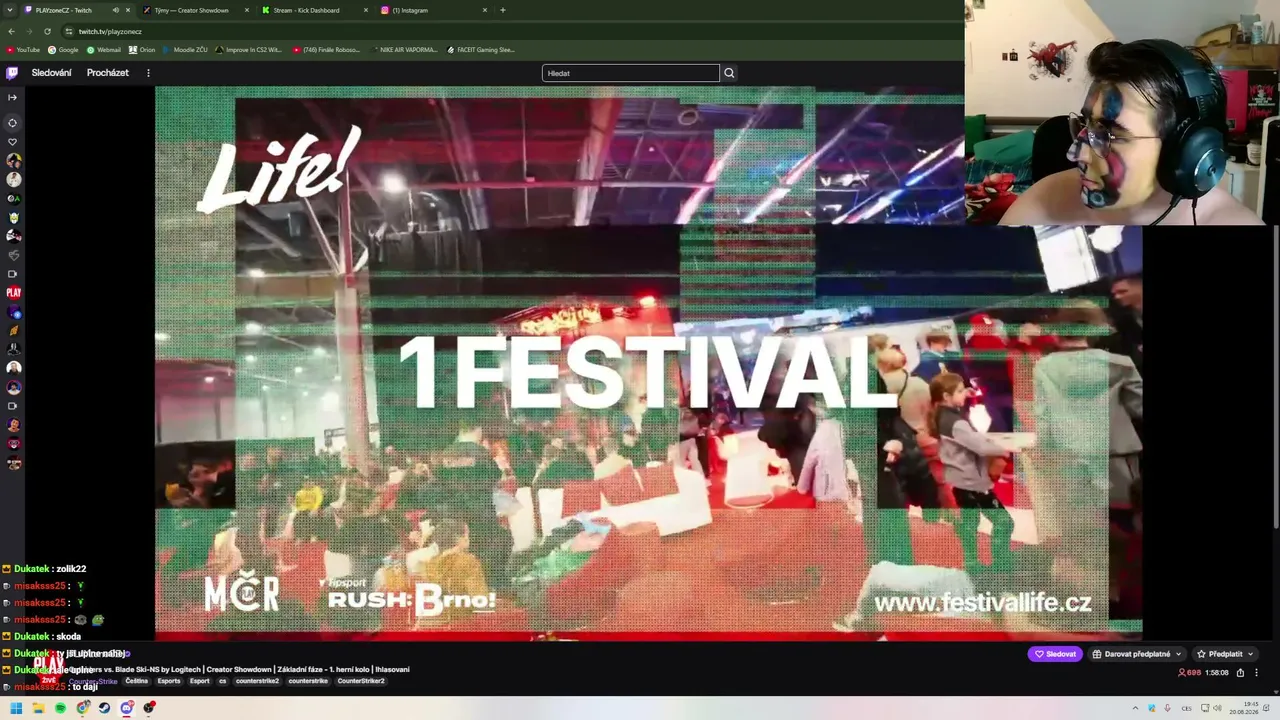Open the Sledování following menu item
Image resolution: width=1280 pixels, height=720 pixels.
[x=51, y=73]
